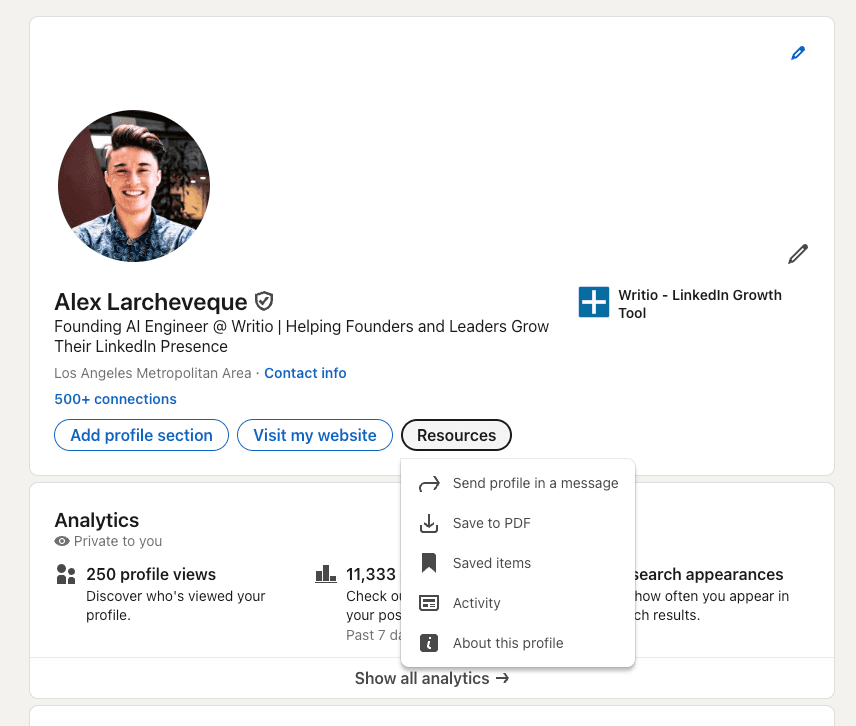The width and height of the screenshot is (856, 726).
Task: Click the Activity icon in the menu
Action: pyautogui.click(x=430, y=603)
